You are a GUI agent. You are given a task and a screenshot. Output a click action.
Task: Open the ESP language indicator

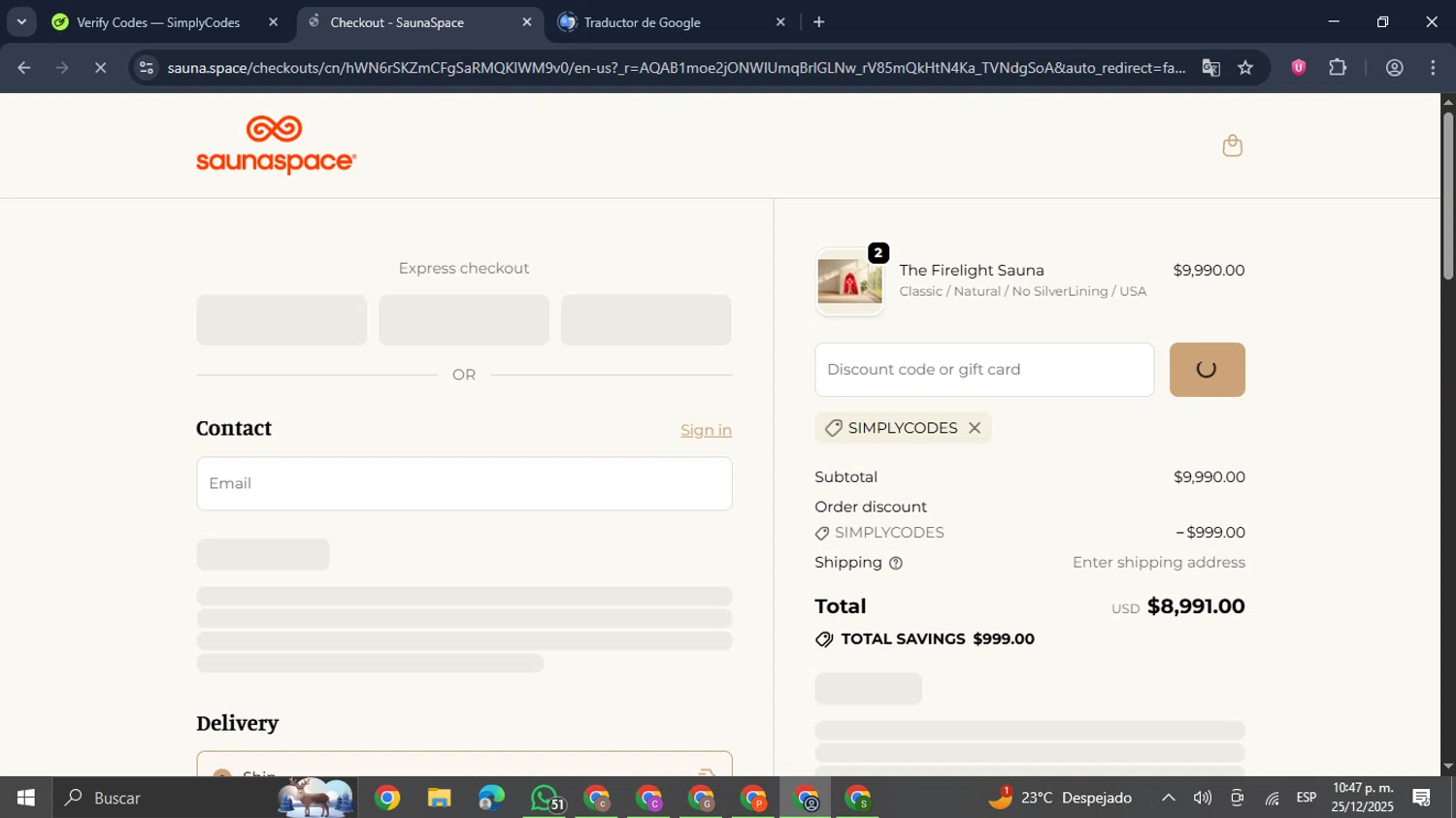[x=1307, y=798]
